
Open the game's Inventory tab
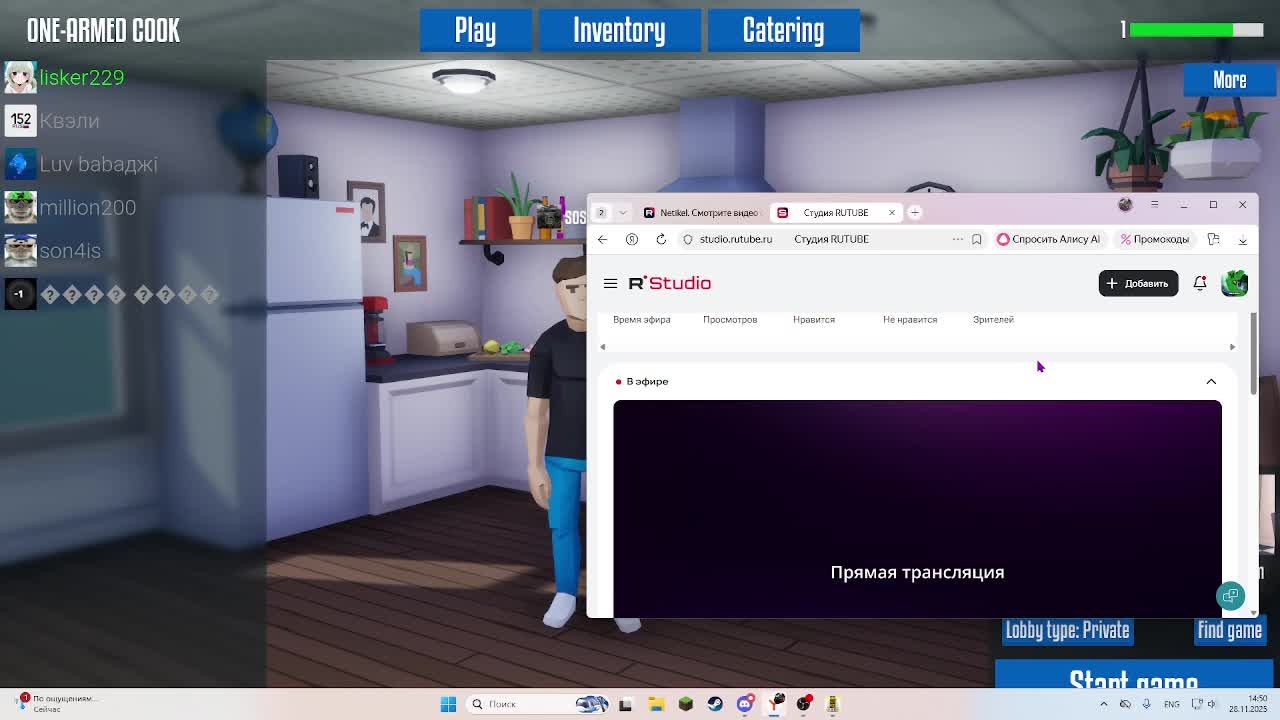point(619,30)
